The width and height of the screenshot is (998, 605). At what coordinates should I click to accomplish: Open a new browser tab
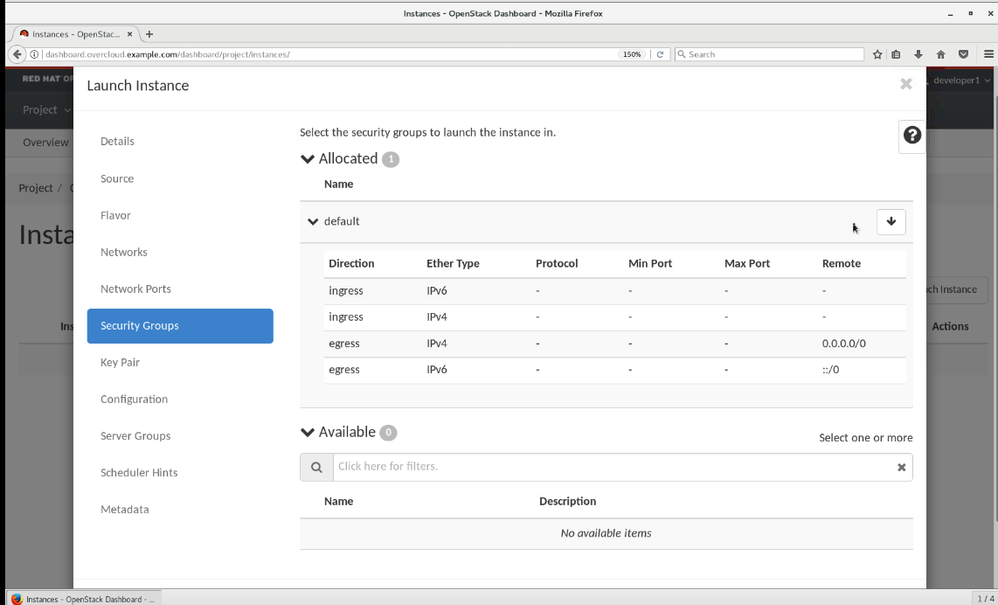tap(150, 34)
